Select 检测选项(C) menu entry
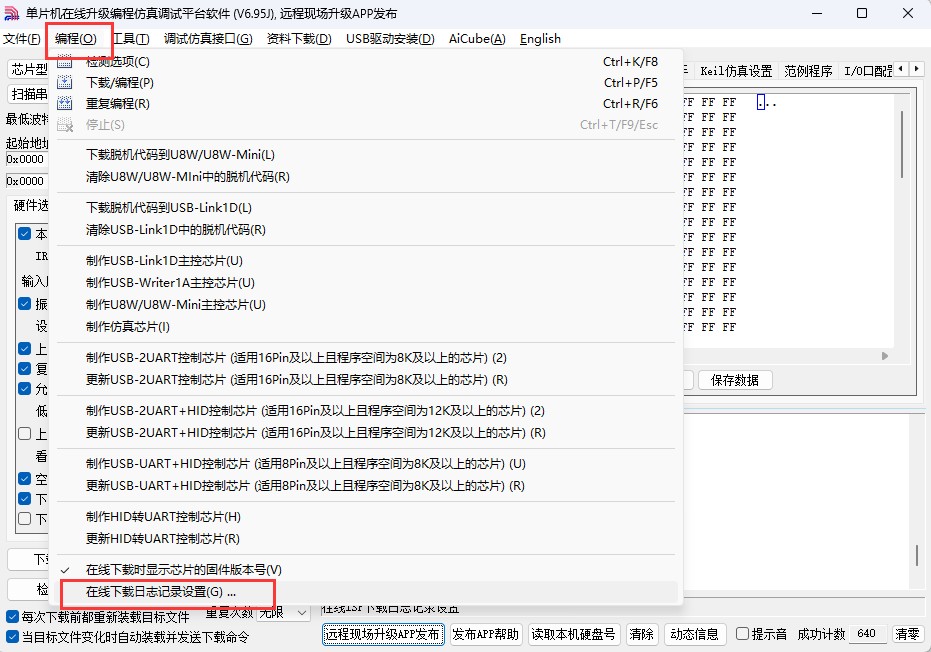This screenshot has width=931, height=652. click(366, 61)
